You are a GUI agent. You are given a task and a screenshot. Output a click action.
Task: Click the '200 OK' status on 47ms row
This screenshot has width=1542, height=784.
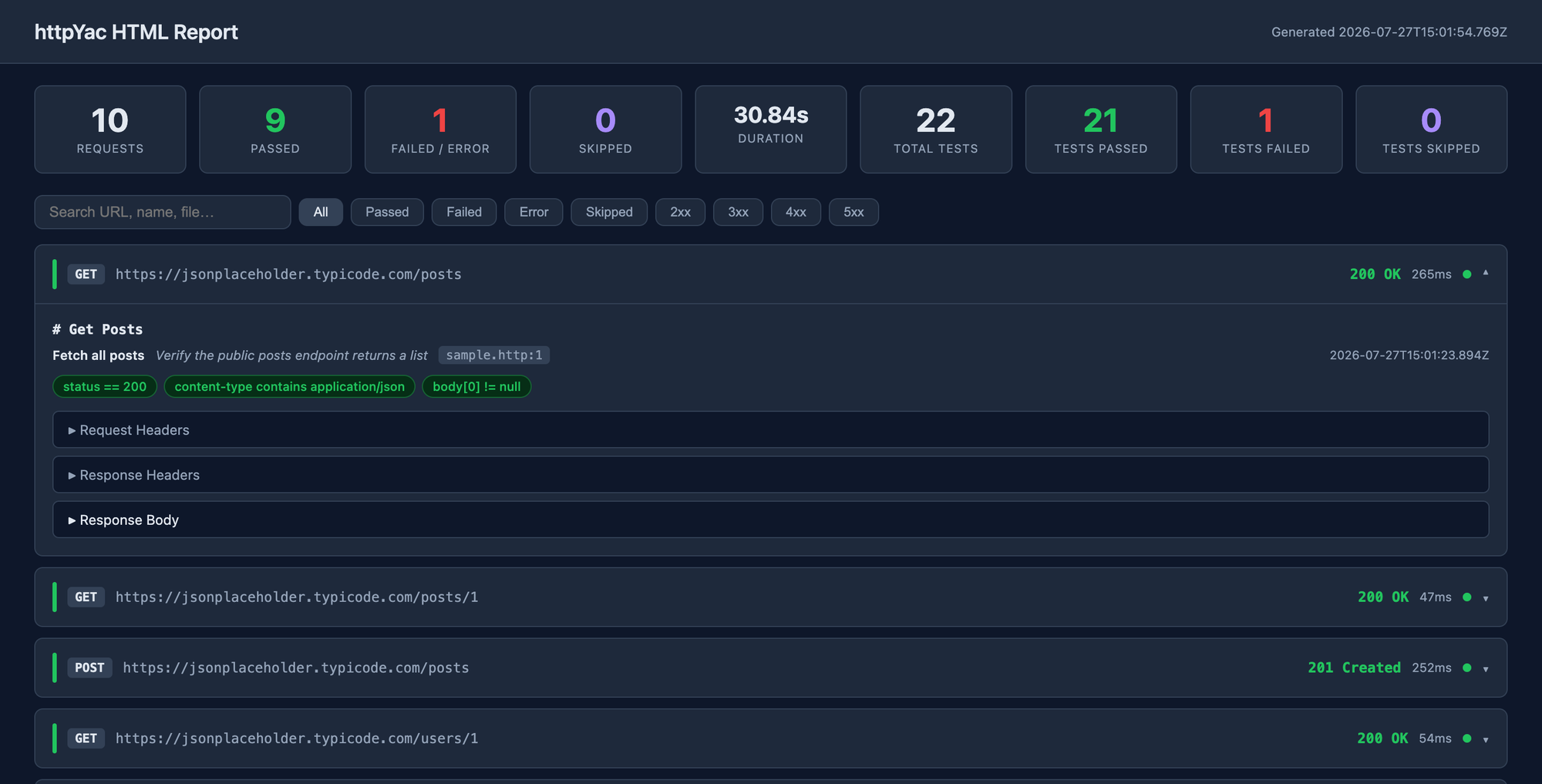[x=1383, y=597]
